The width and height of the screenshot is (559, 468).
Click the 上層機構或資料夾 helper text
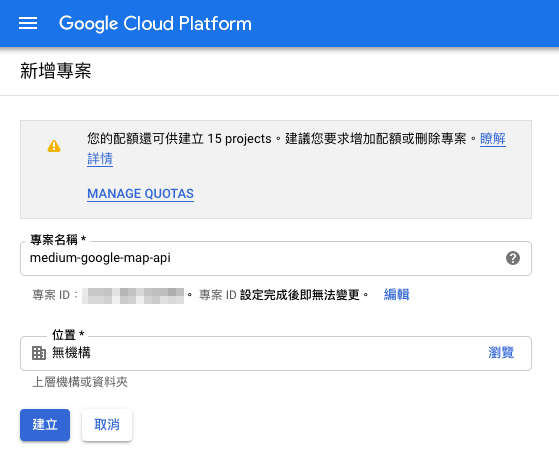click(x=80, y=382)
